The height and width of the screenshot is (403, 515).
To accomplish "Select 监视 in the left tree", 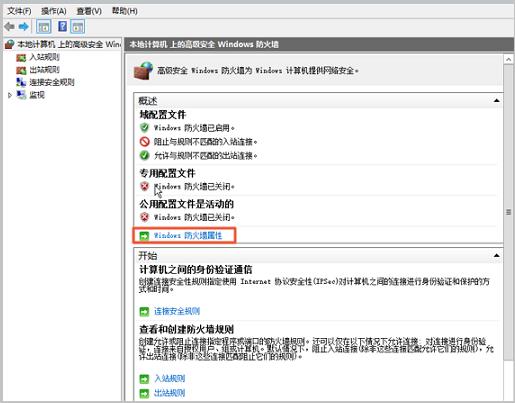I will (x=37, y=95).
